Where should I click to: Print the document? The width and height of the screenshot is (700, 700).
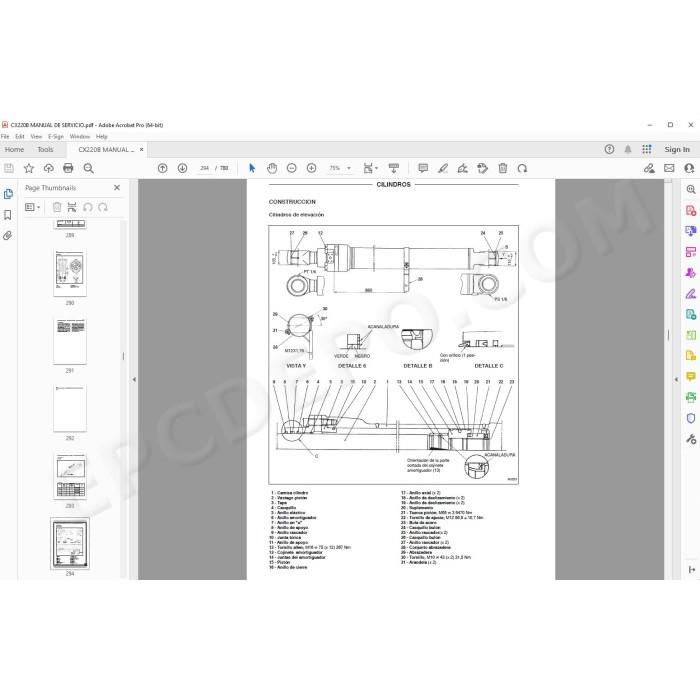point(68,168)
